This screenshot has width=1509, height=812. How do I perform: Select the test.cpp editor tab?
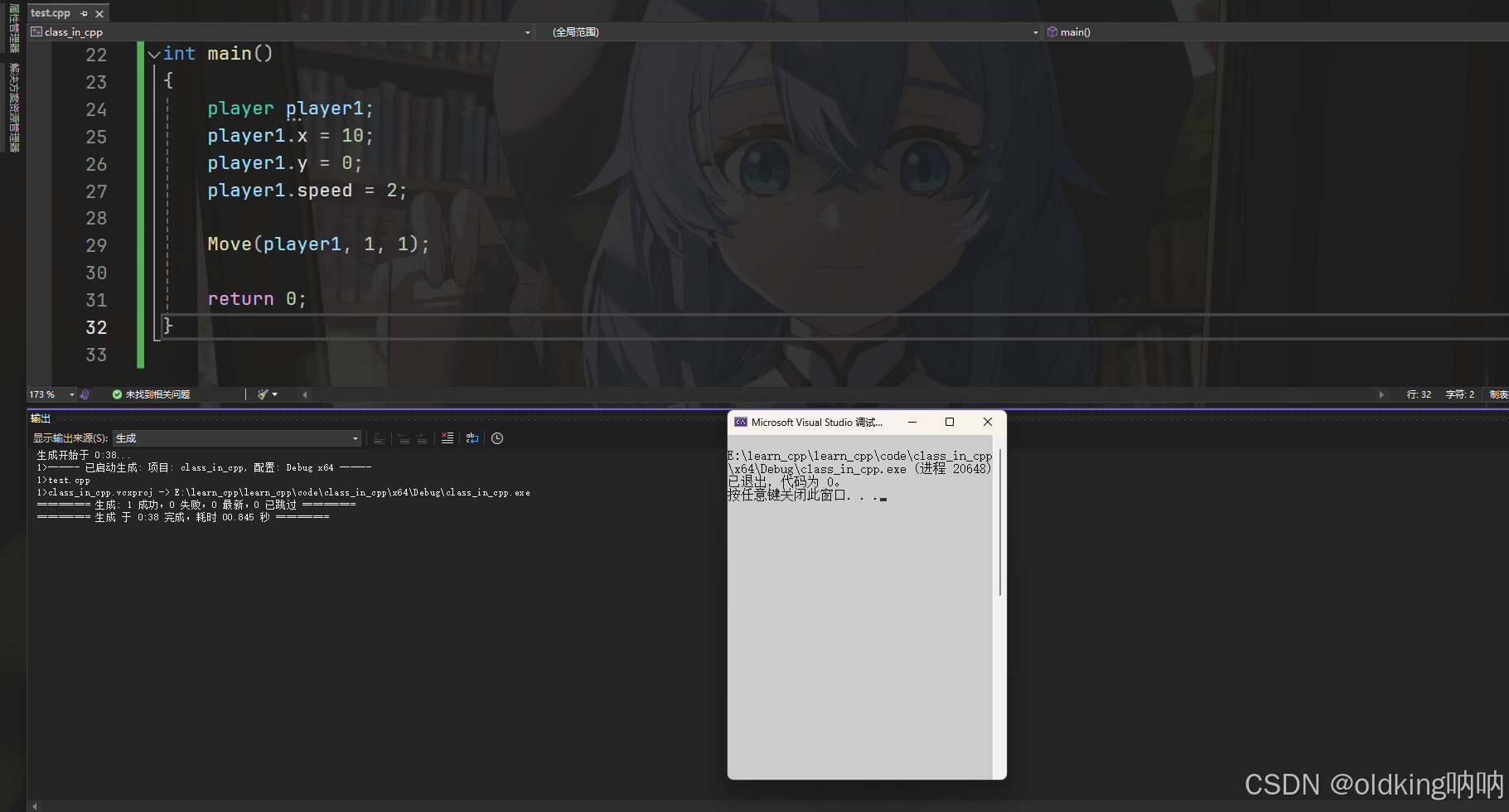tap(51, 13)
